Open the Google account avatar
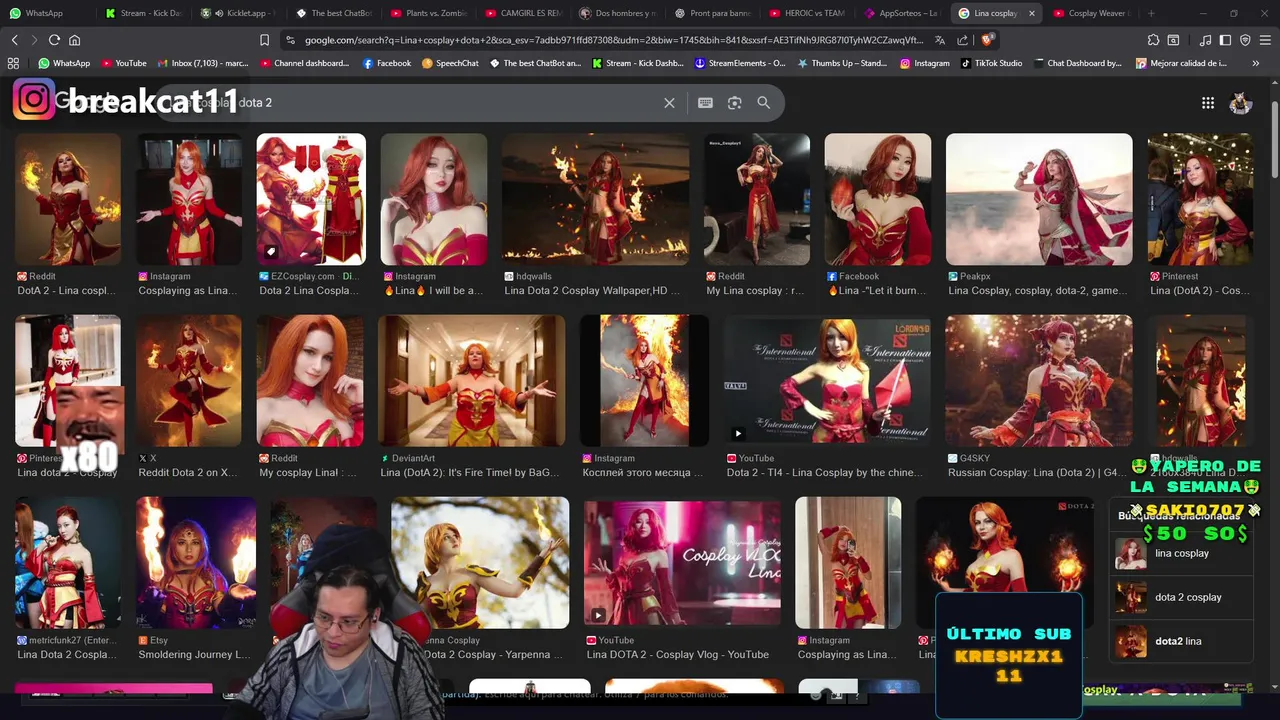The height and width of the screenshot is (720, 1280). [1241, 103]
